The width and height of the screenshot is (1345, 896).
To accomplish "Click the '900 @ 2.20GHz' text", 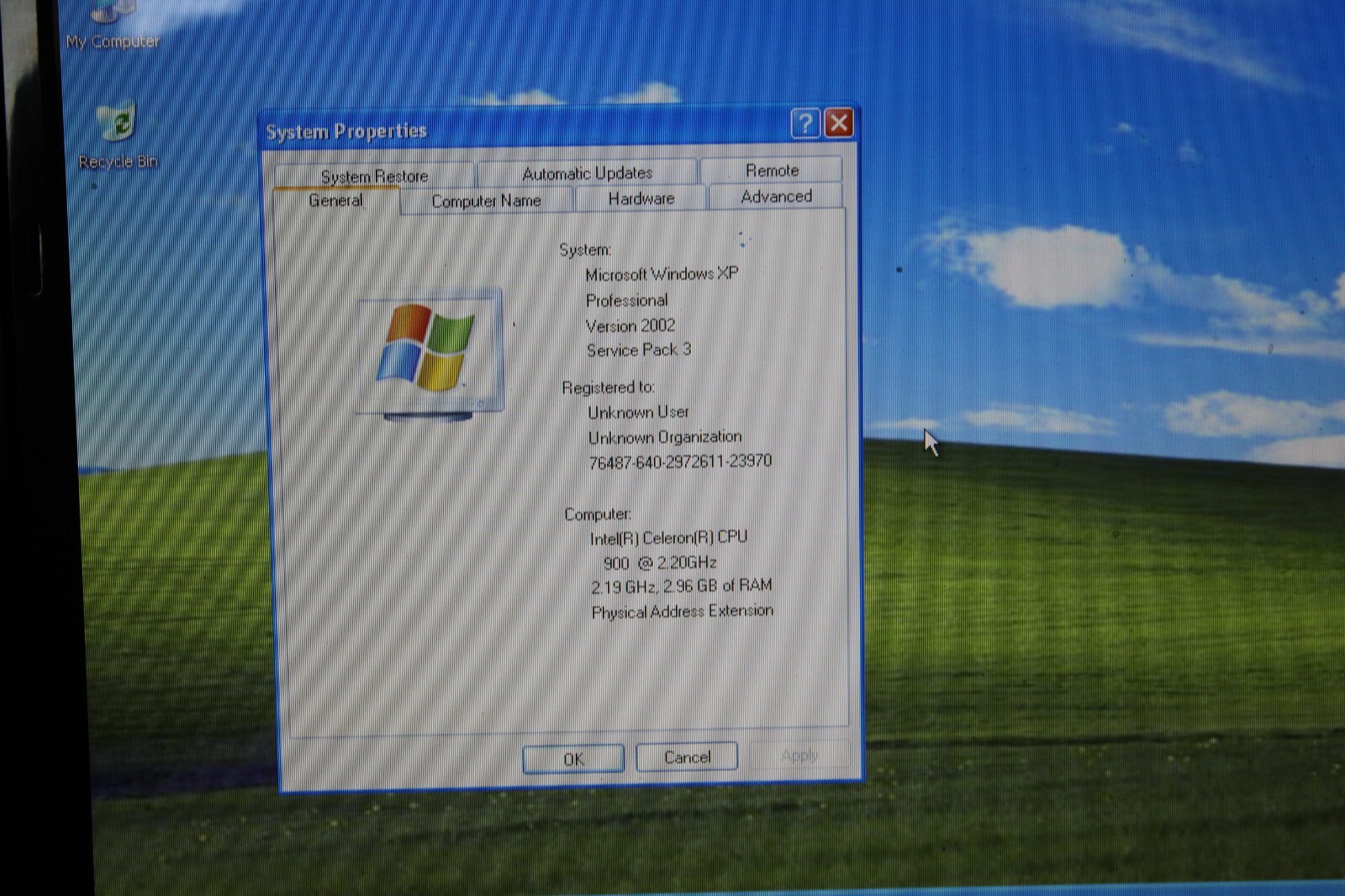I will point(660,563).
